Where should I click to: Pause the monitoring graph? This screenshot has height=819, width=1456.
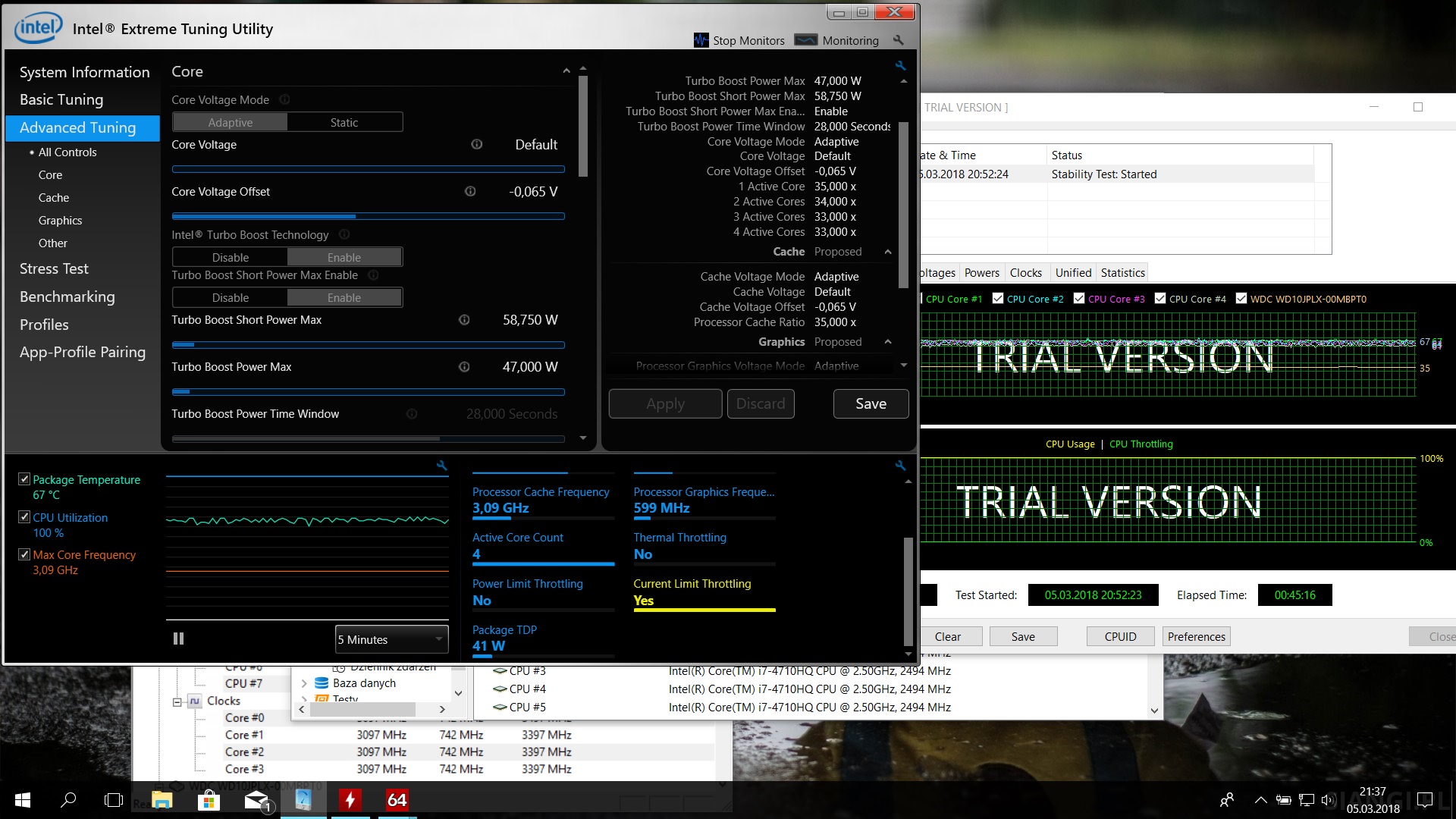point(178,639)
